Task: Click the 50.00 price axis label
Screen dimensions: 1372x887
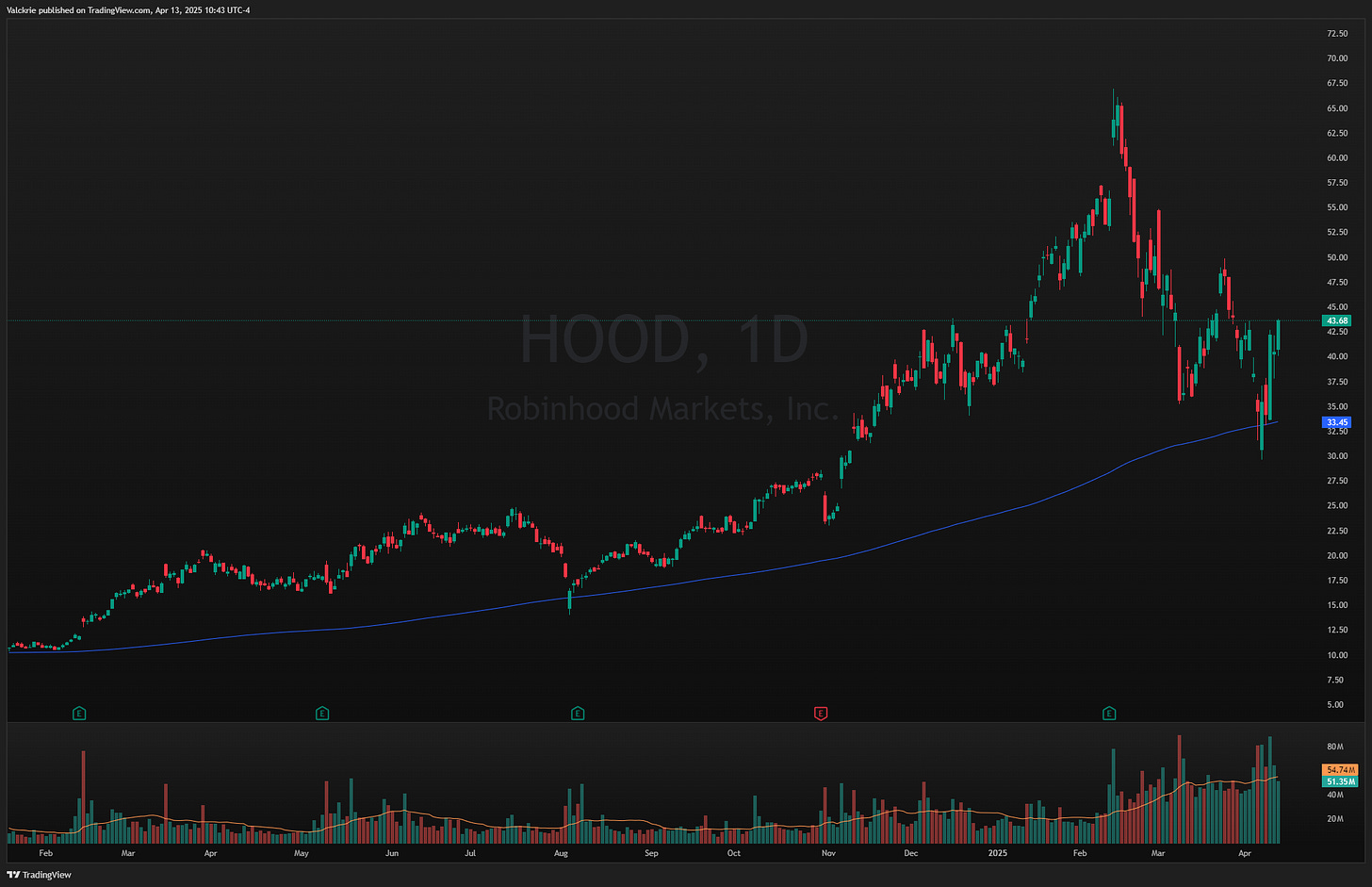Action: pyautogui.click(x=1337, y=257)
